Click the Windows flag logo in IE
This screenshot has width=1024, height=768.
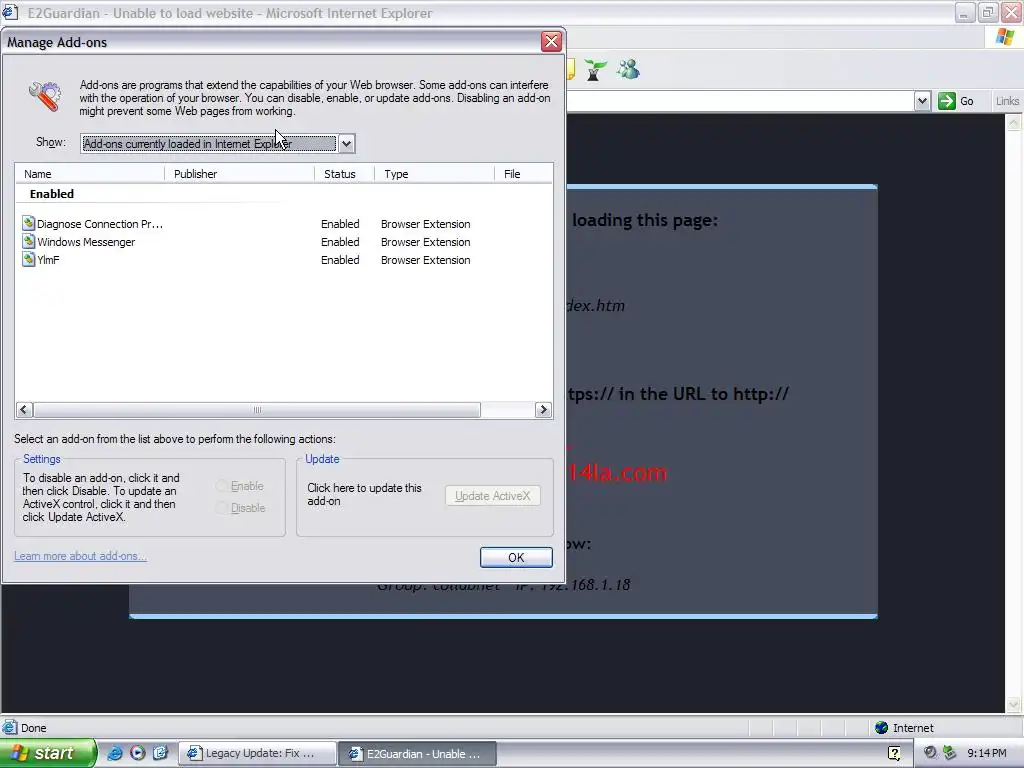tap(1005, 37)
